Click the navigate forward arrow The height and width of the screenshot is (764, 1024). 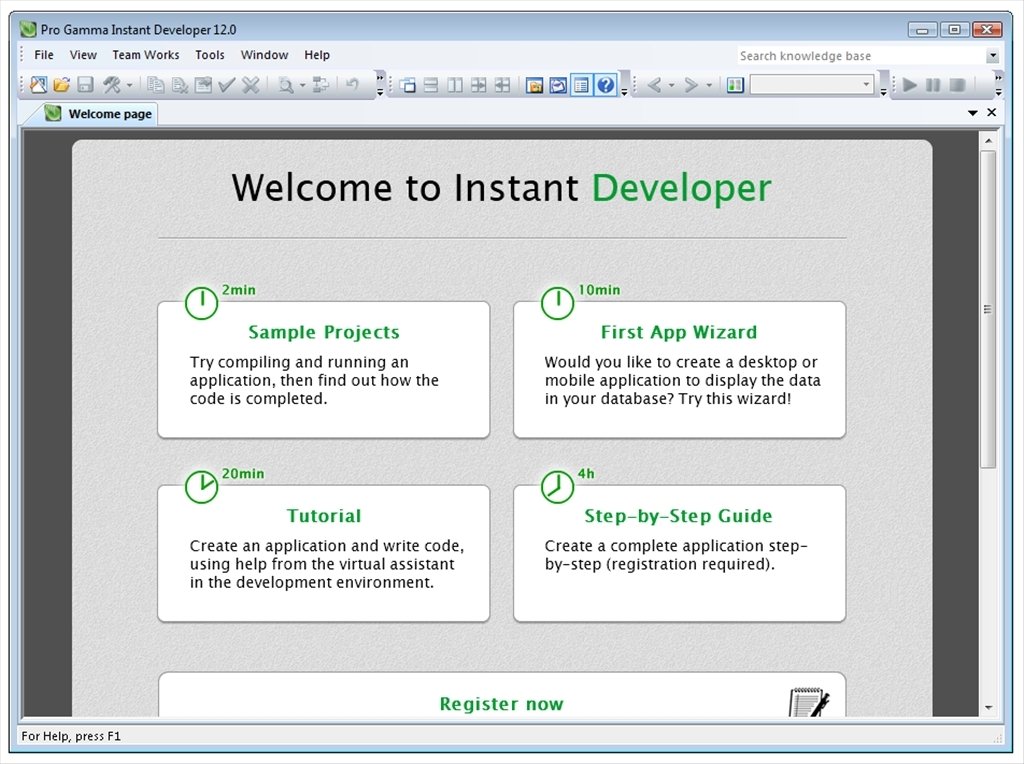coord(691,85)
